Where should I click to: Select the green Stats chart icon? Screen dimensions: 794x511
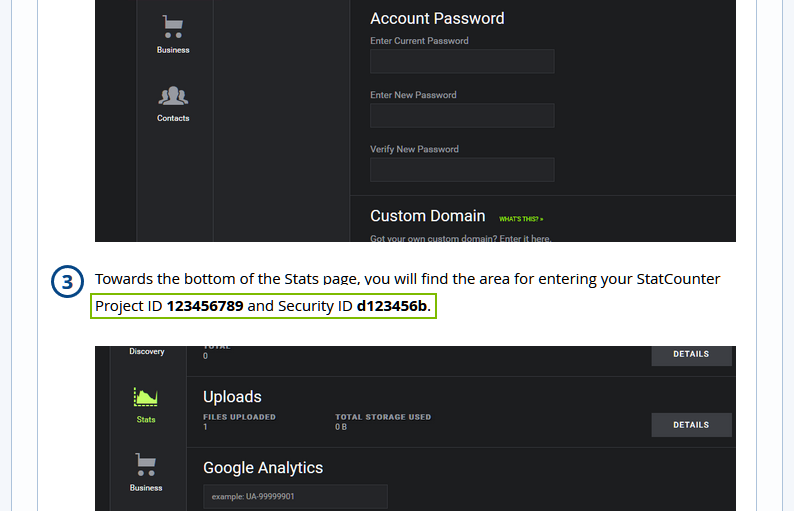pos(146,397)
